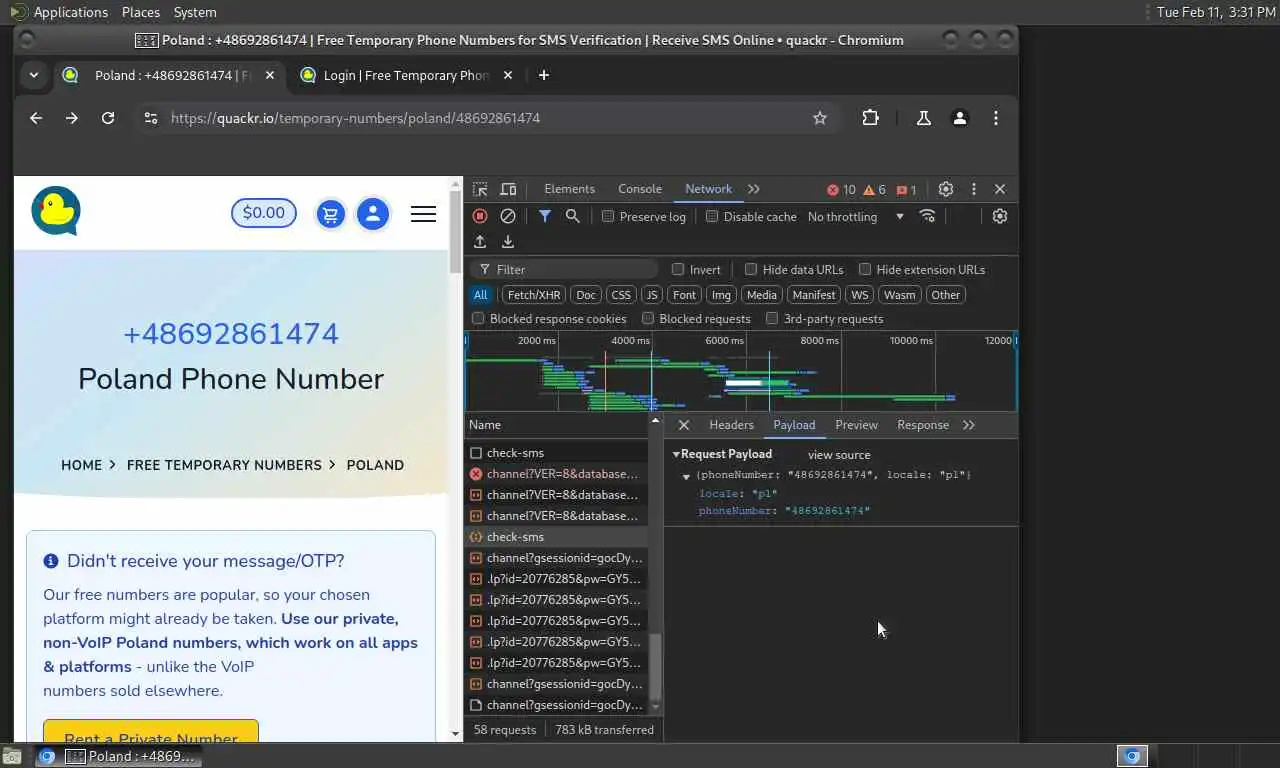
Task: Check the Invert filter checkbox
Action: [678, 270]
